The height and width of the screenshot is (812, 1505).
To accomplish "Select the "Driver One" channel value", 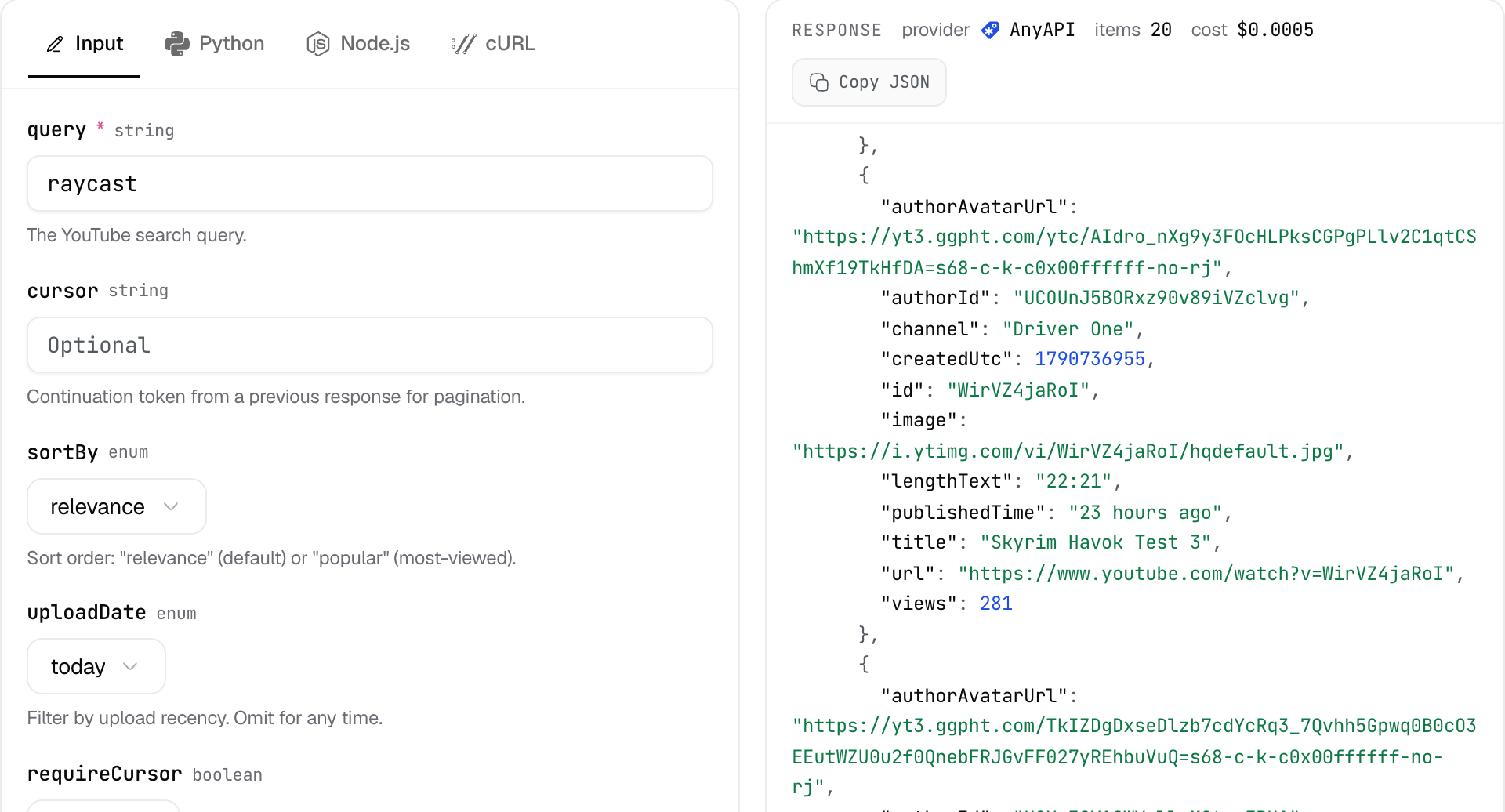I will pyautogui.click(x=1068, y=329).
